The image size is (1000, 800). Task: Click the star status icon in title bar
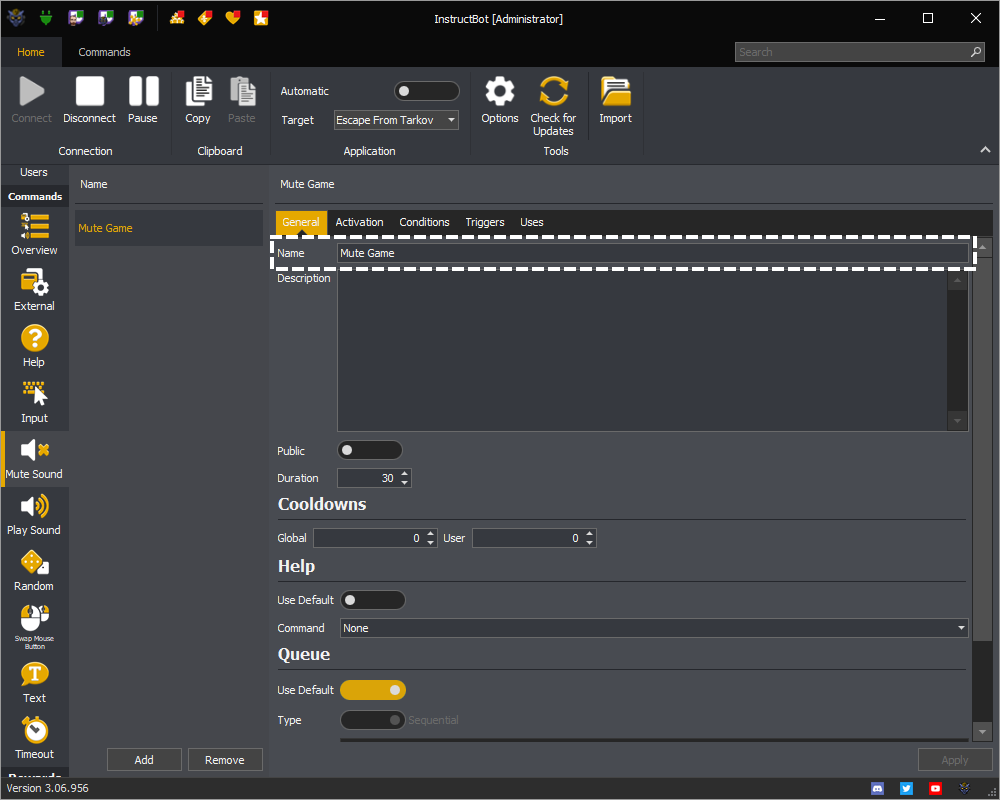[x=261, y=18]
